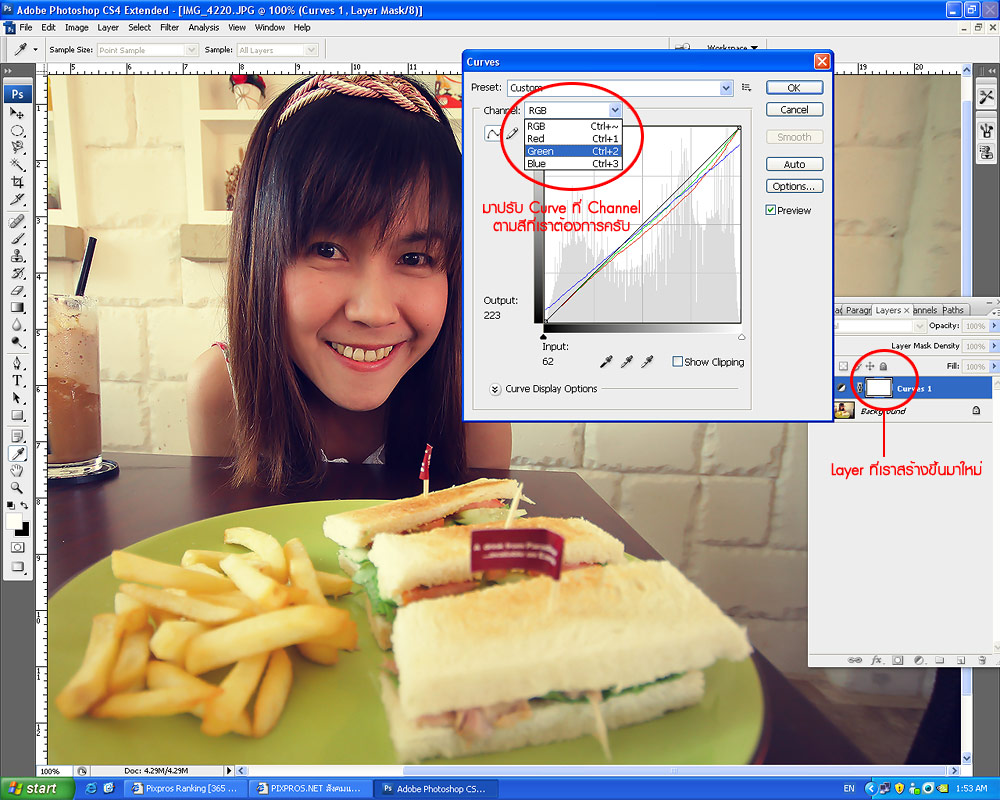Expand Curve Display Options
The image size is (1000, 800).
click(495, 389)
